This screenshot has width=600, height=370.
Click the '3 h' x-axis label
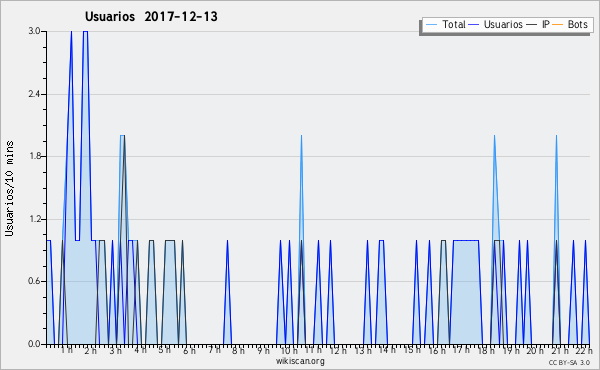[x=115, y=350]
